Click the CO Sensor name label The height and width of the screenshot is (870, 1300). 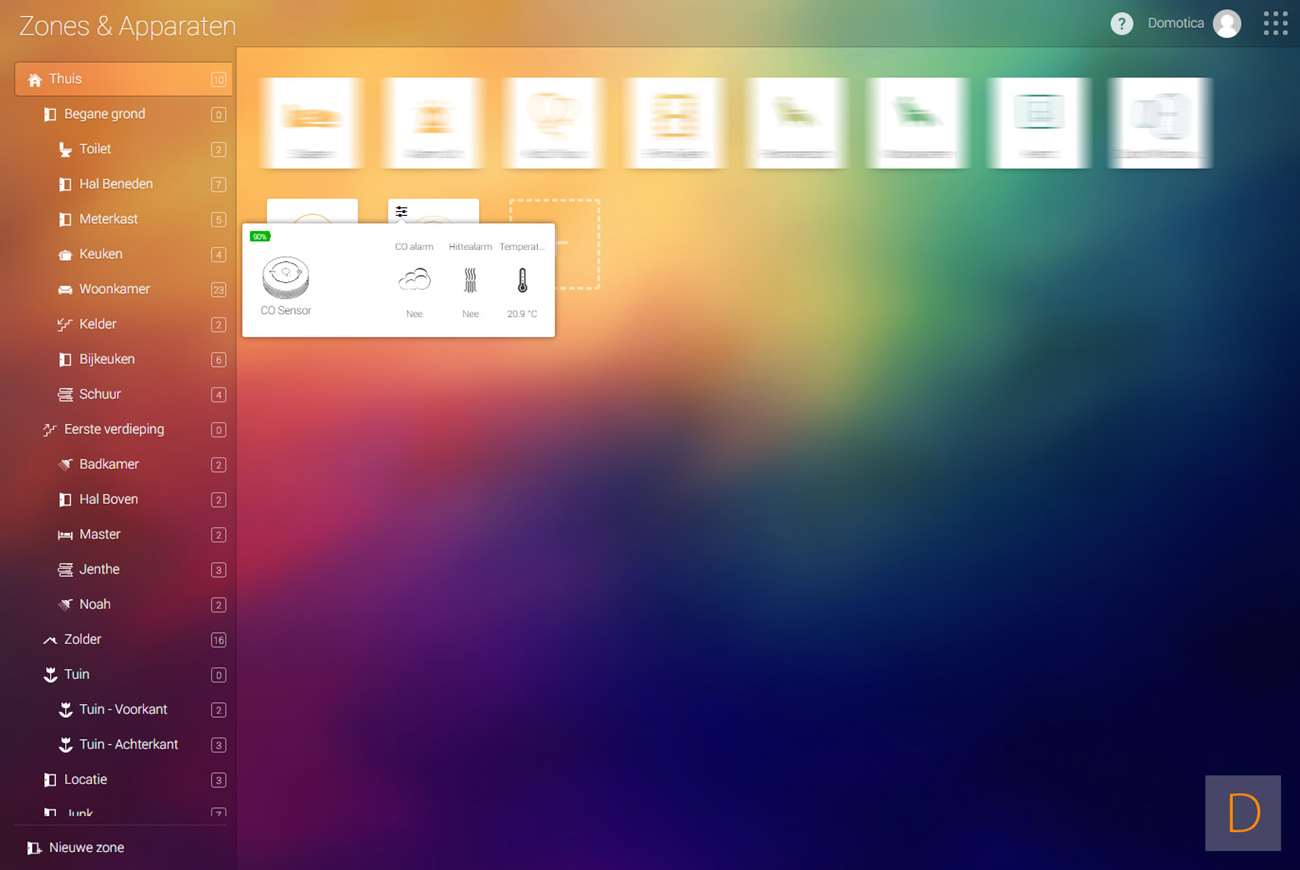[x=286, y=311]
